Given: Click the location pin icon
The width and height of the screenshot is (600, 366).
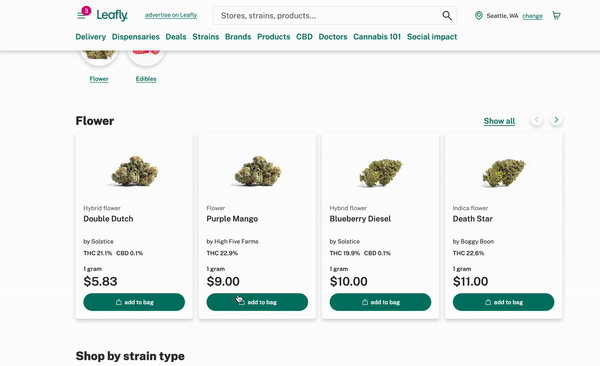Looking at the screenshot, I should (x=478, y=16).
